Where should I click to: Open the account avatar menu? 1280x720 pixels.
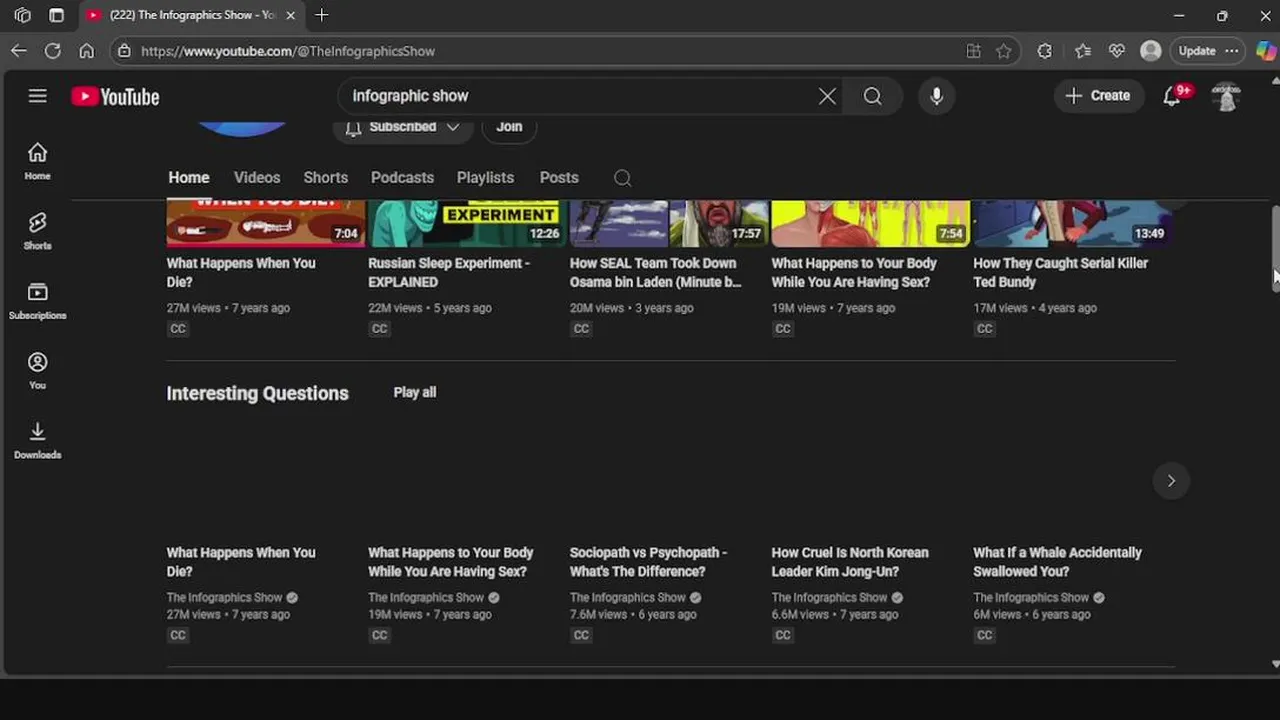[x=1226, y=96]
